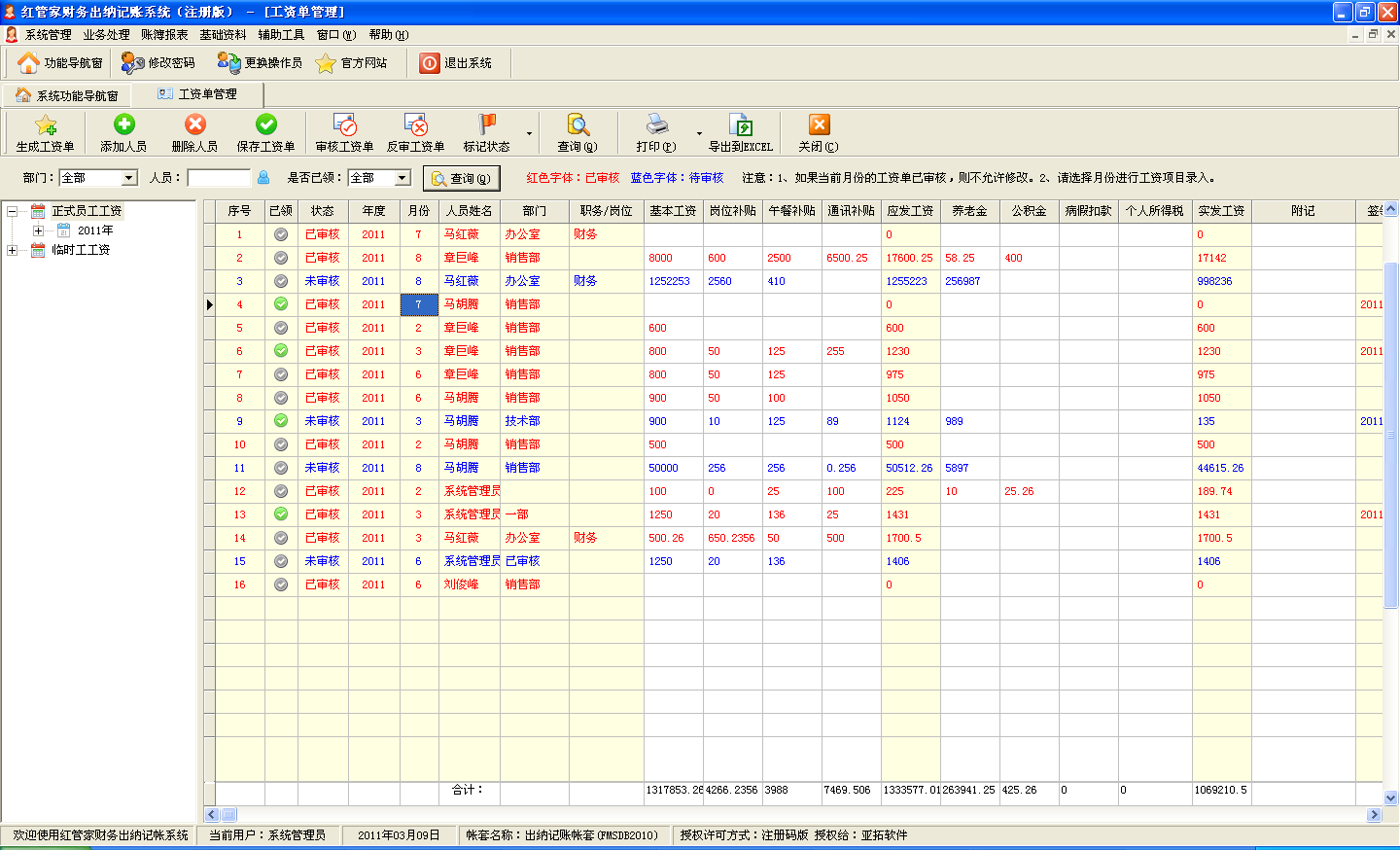The image size is (1400, 850).
Task: Click the red 删除人员 icon
Action: 194,124
